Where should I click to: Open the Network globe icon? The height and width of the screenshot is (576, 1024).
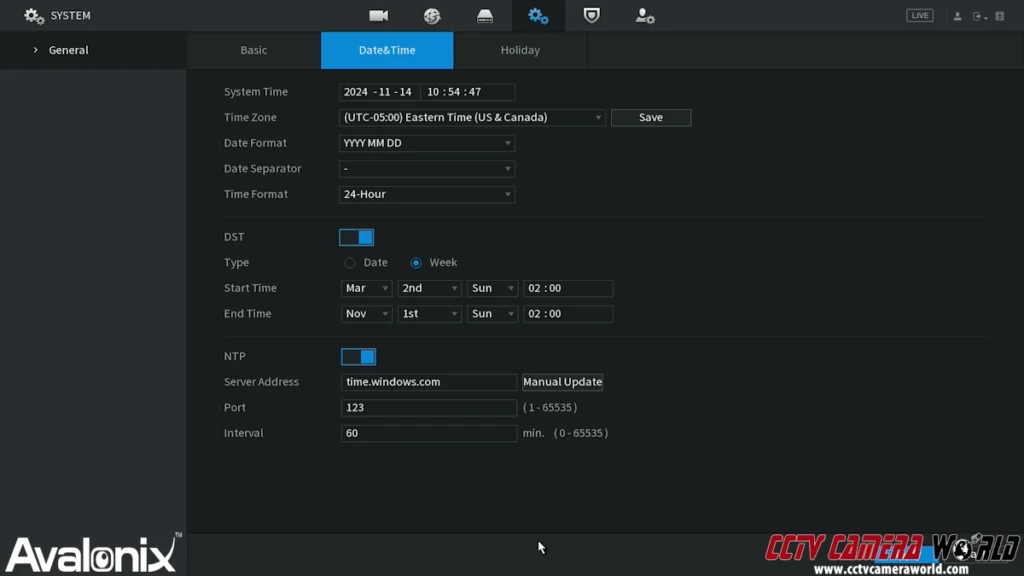click(x=432, y=16)
